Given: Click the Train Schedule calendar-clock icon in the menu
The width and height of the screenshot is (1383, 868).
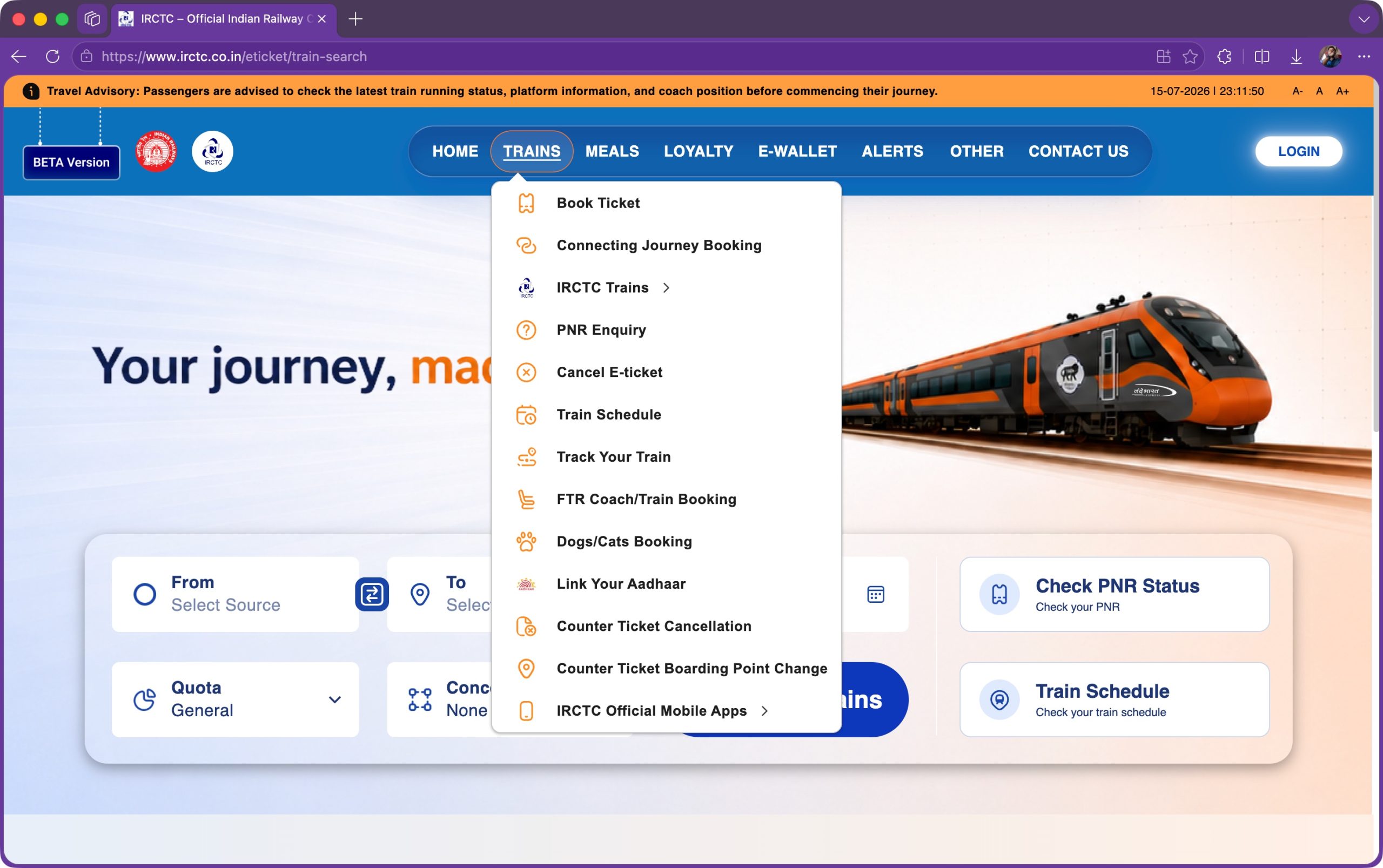Looking at the screenshot, I should (526, 415).
